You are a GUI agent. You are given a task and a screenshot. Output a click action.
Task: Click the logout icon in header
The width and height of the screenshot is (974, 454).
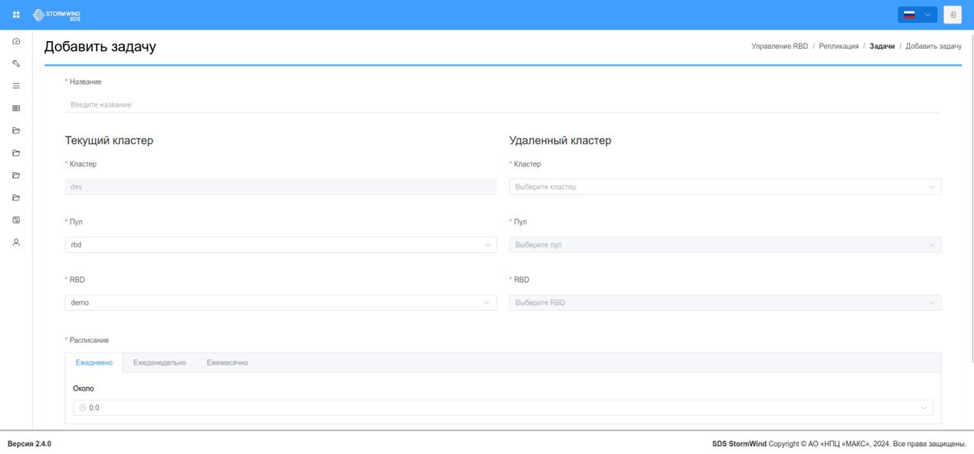click(952, 15)
